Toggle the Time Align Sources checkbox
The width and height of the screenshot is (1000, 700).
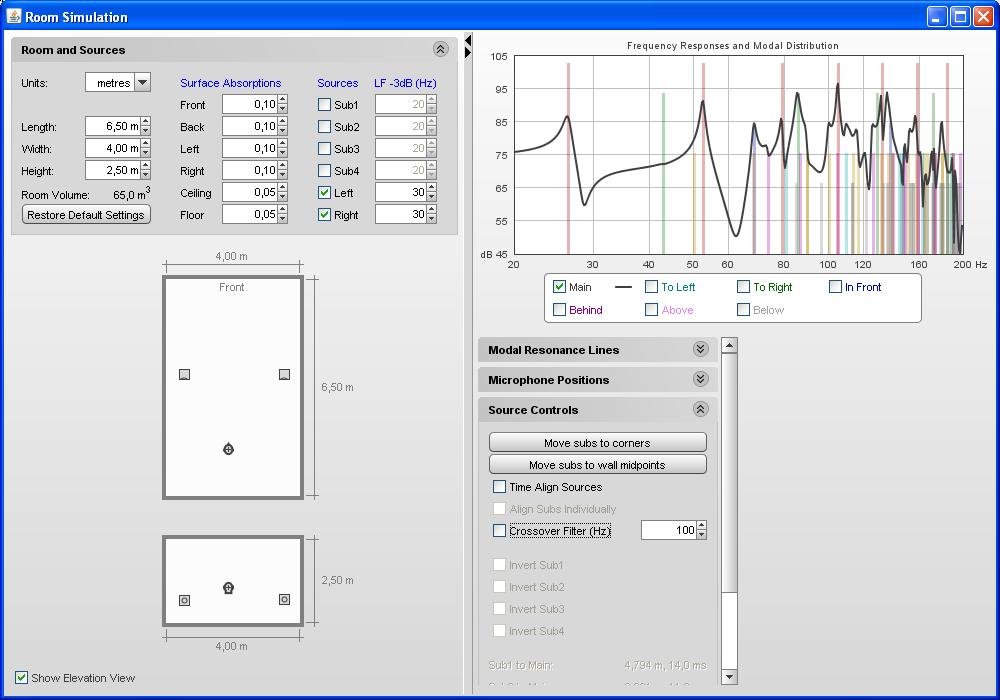pos(500,487)
